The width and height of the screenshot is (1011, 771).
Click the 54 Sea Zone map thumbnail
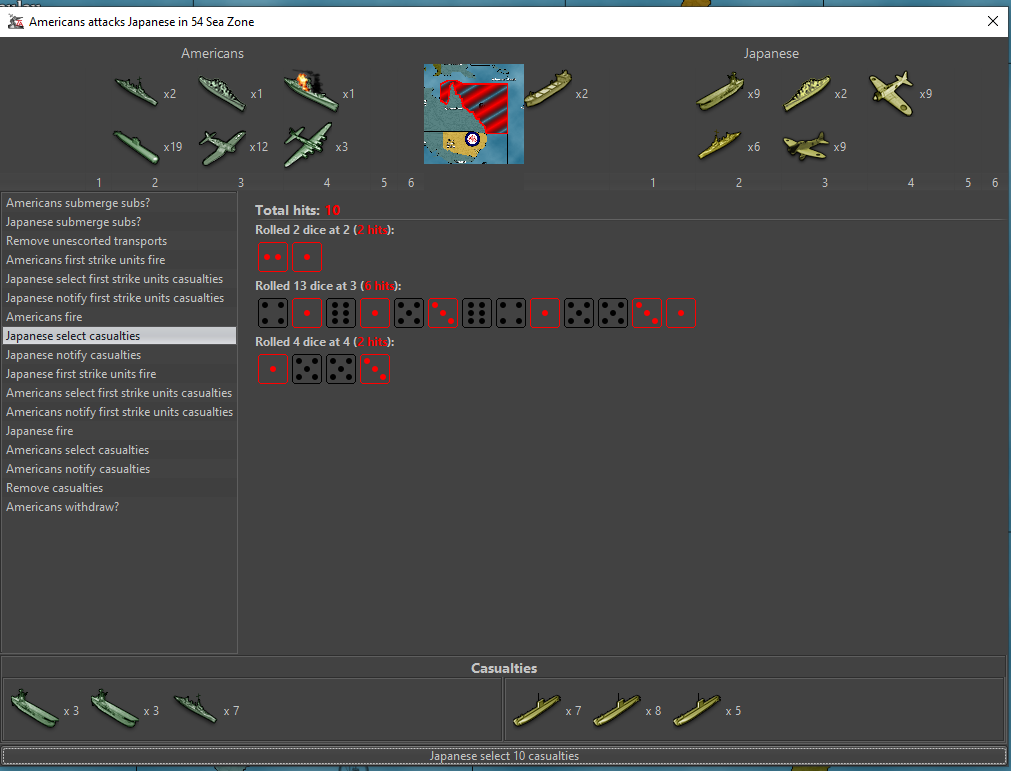pos(473,113)
